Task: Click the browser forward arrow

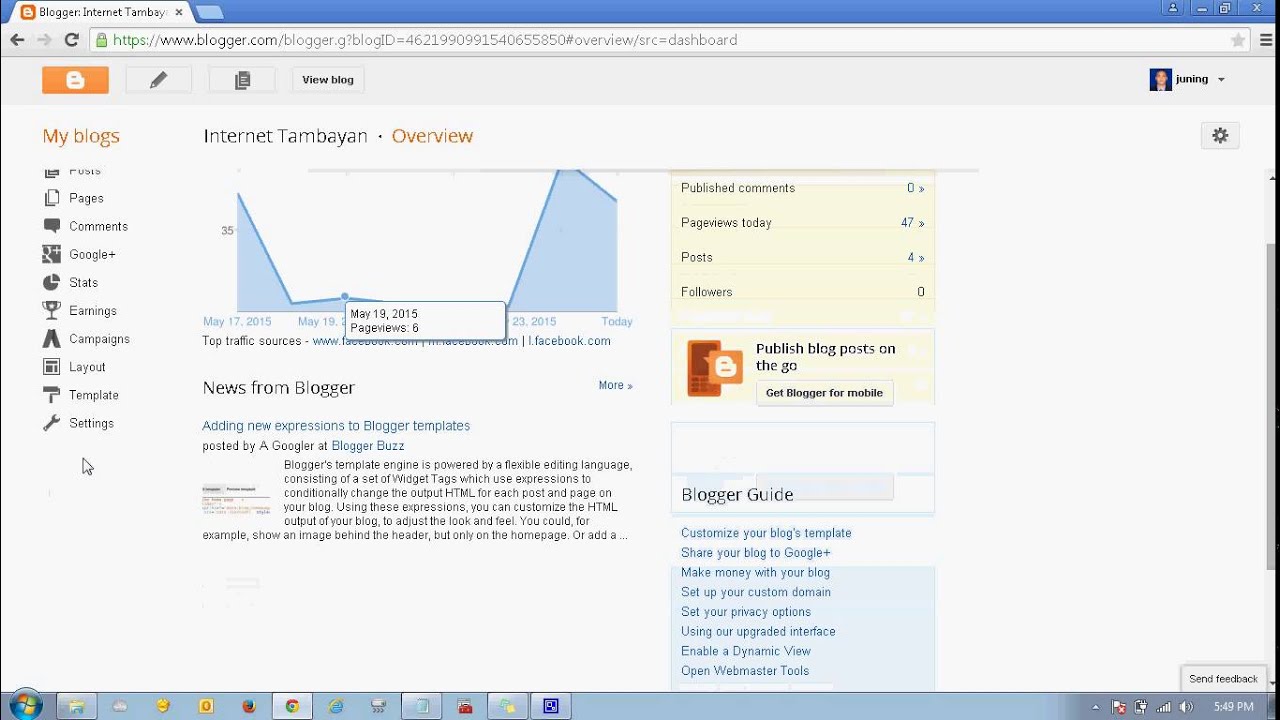Action: (x=44, y=40)
